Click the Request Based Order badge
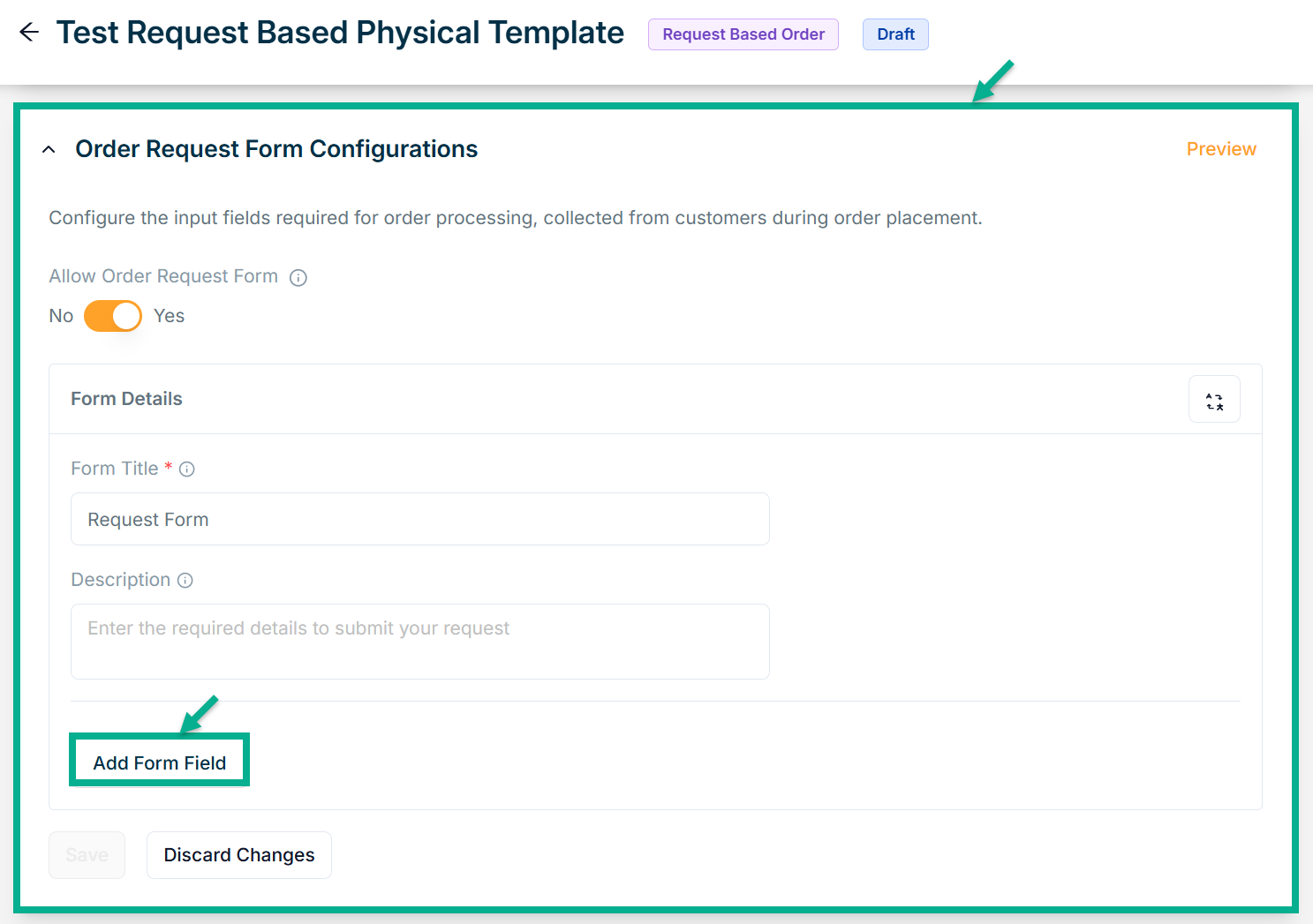This screenshot has height=924, width=1313. [x=743, y=34]
